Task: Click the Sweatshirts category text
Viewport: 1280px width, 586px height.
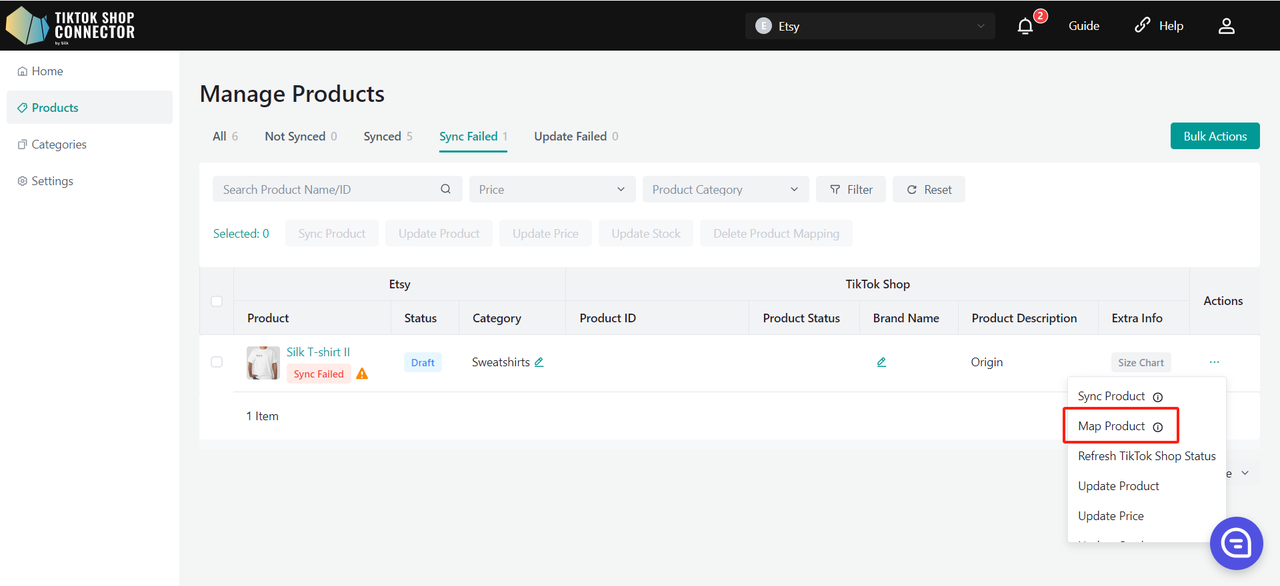Action: point(501,362)
